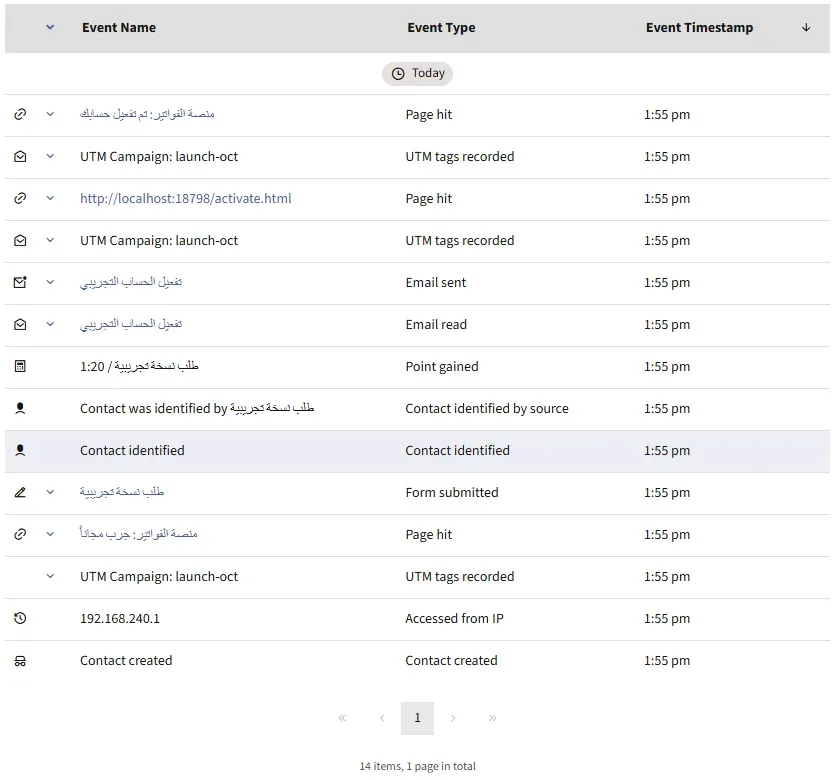840x780 pixels.
Task: Select the '192.168.240.1' event name
Action: [120, 619]
